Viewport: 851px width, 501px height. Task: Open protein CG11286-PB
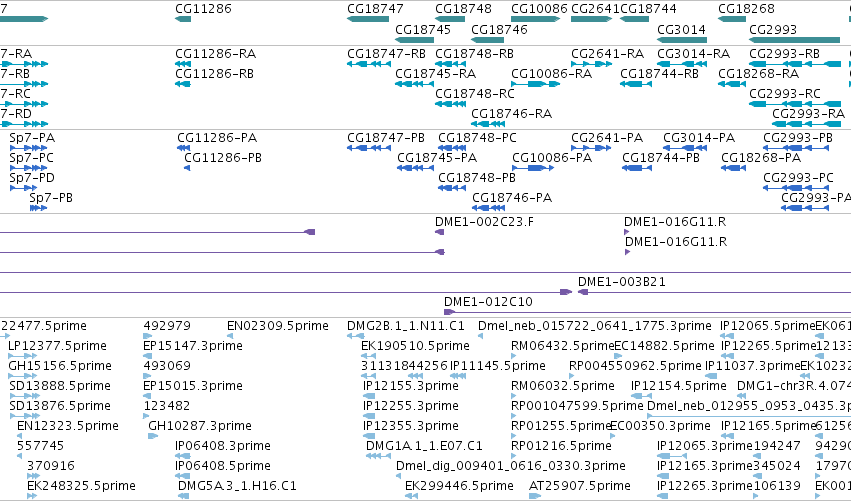(x=223, y=158)
